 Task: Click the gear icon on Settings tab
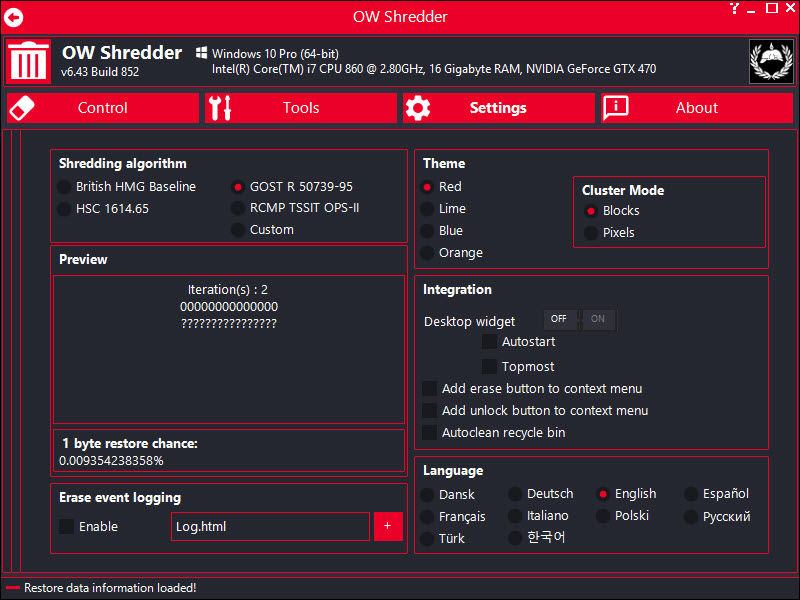418,108
